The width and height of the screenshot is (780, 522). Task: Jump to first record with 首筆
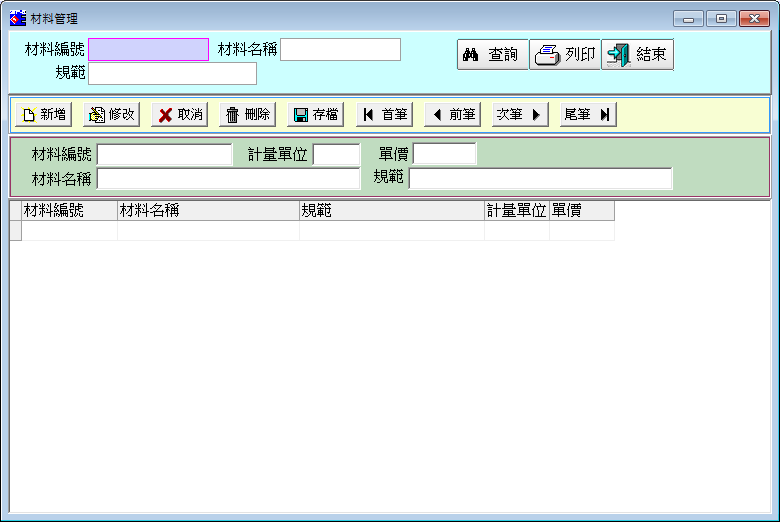384,114
